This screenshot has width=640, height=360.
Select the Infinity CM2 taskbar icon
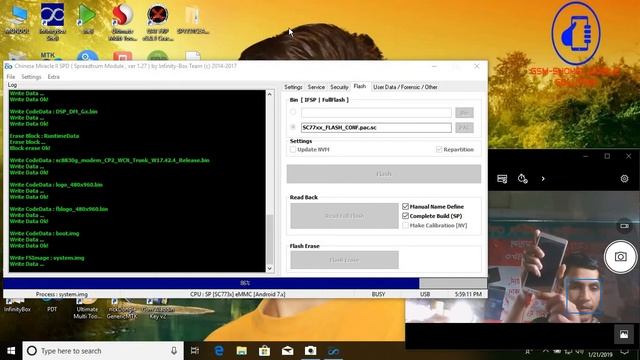pyautogui.click(x=333, y=351)
